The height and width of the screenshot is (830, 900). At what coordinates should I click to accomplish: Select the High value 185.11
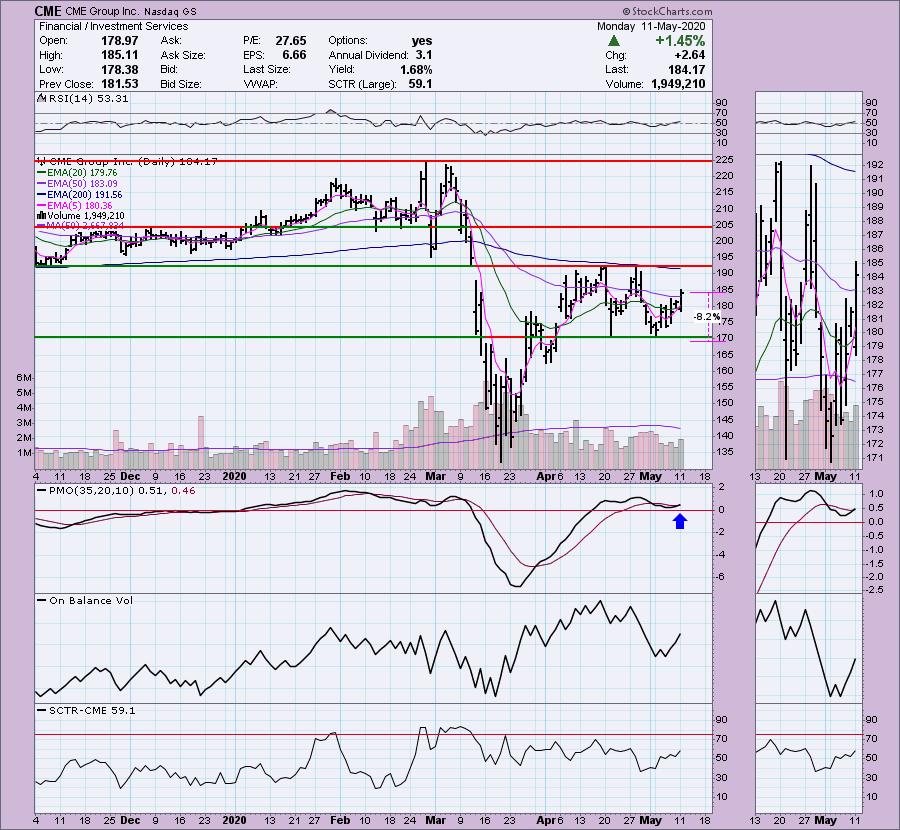tap(120, 55)
